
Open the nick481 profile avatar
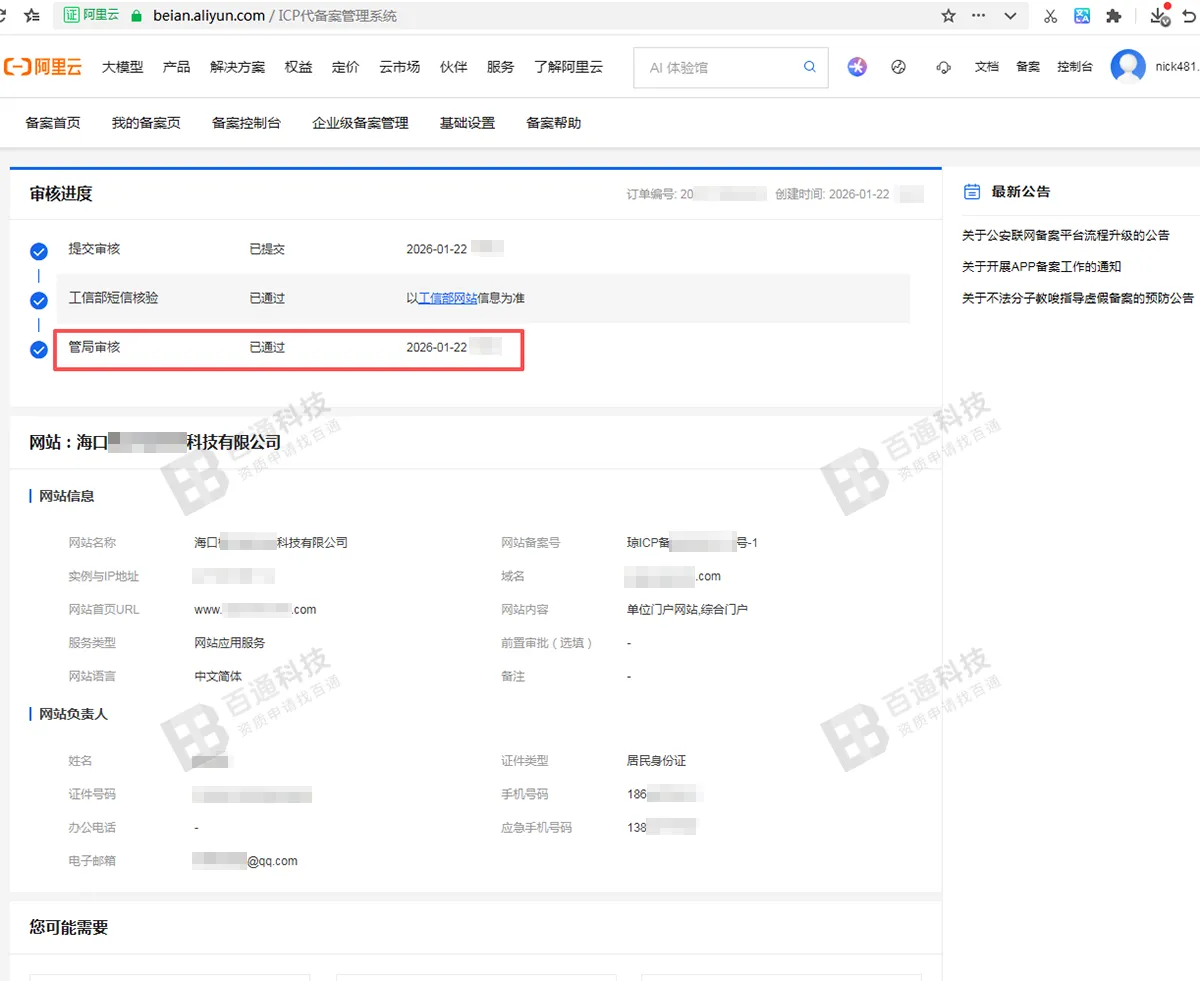pos(1129,67)
